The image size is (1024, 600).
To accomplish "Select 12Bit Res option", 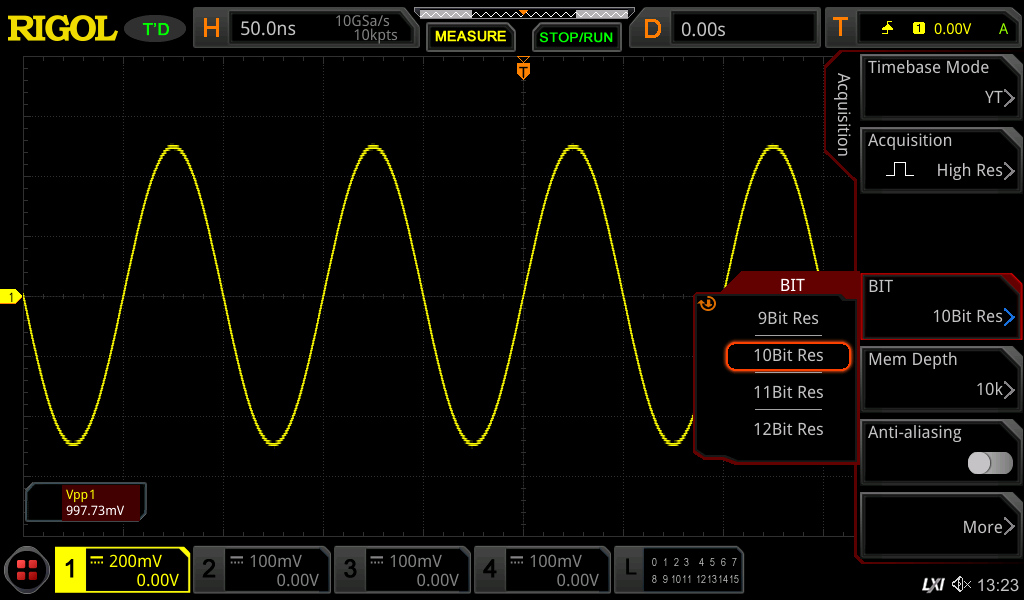I will tap(788, 429).
